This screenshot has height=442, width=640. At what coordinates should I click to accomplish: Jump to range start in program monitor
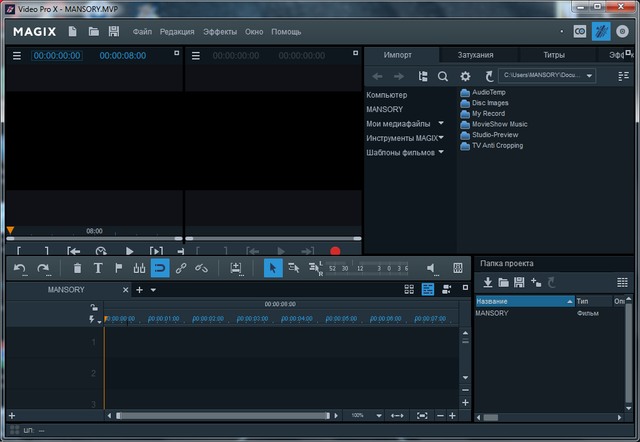coord(73,251)
